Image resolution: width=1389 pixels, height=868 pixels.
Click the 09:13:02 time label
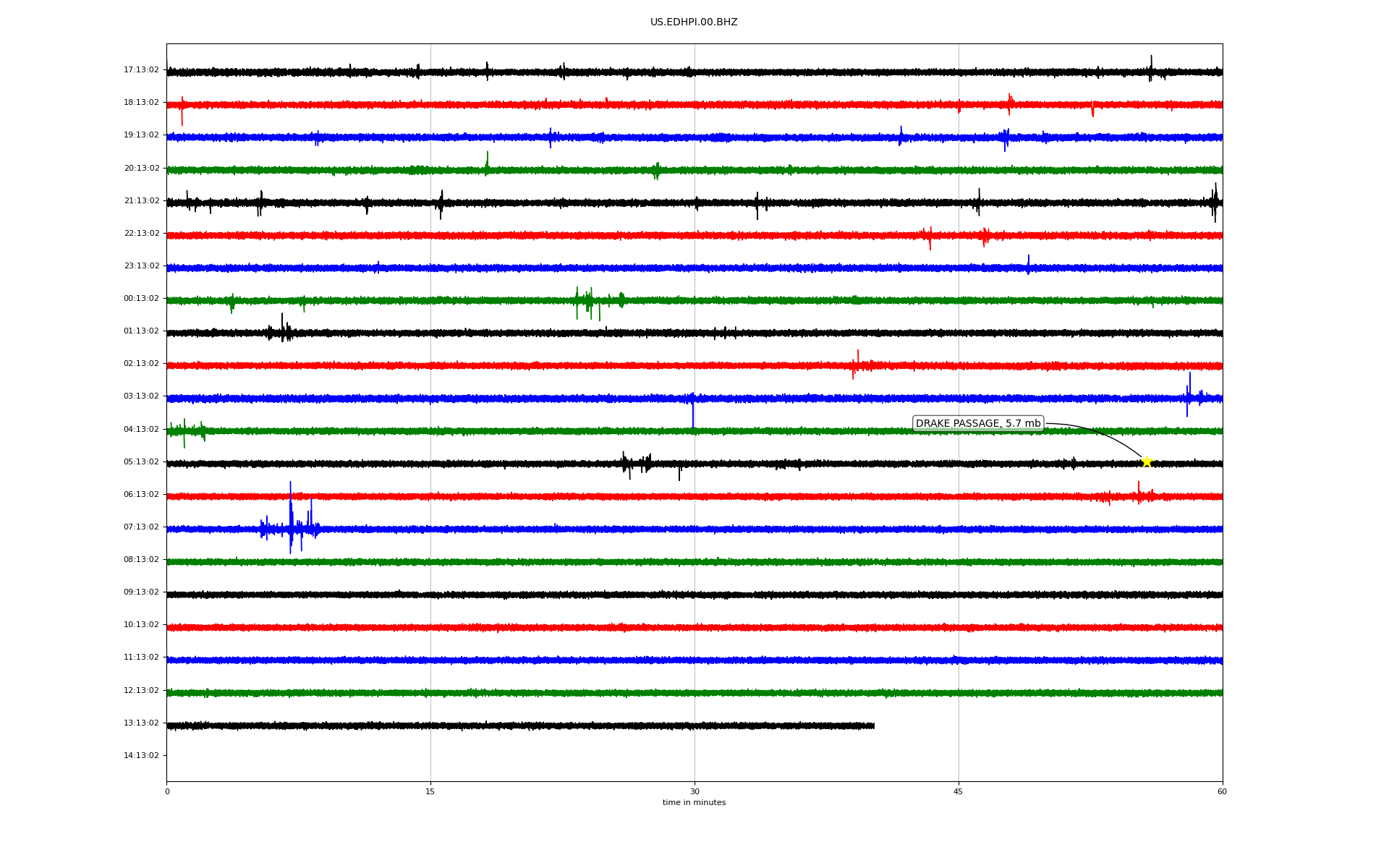click(141, 592)
